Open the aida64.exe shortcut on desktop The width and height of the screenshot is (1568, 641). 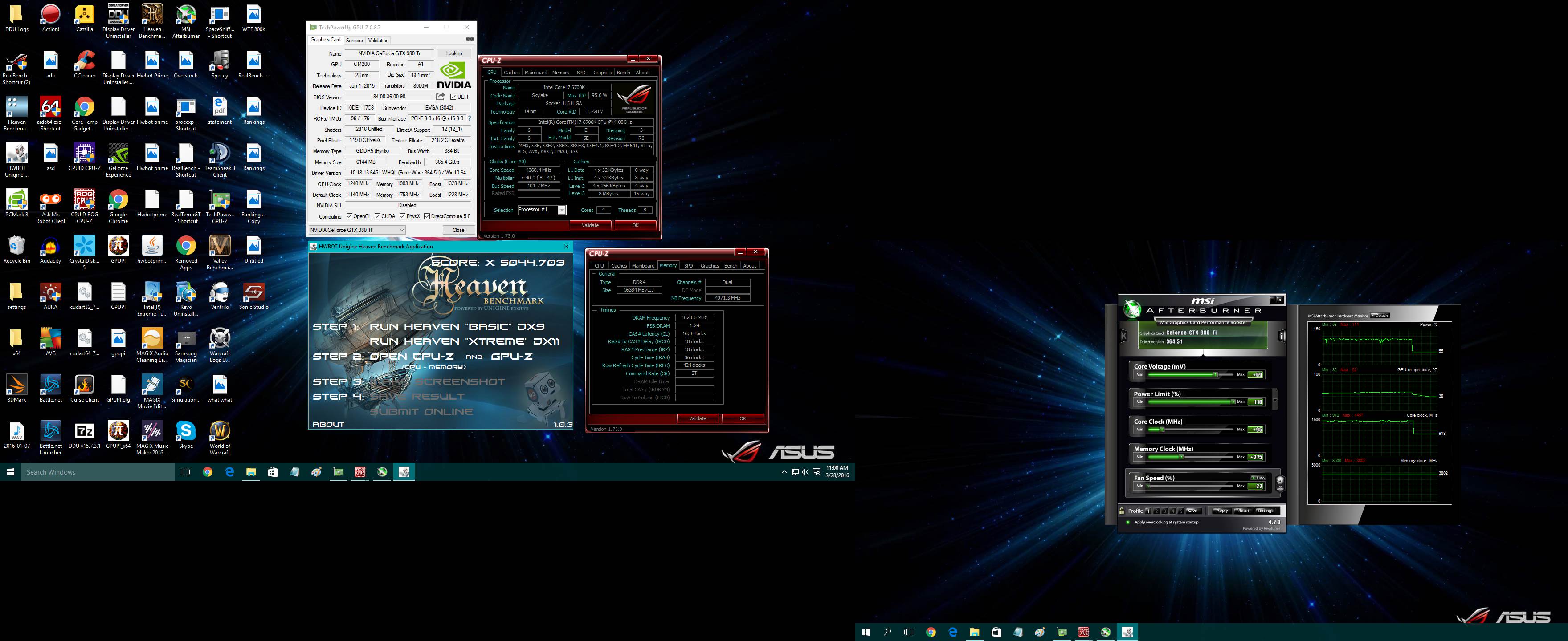50,114
